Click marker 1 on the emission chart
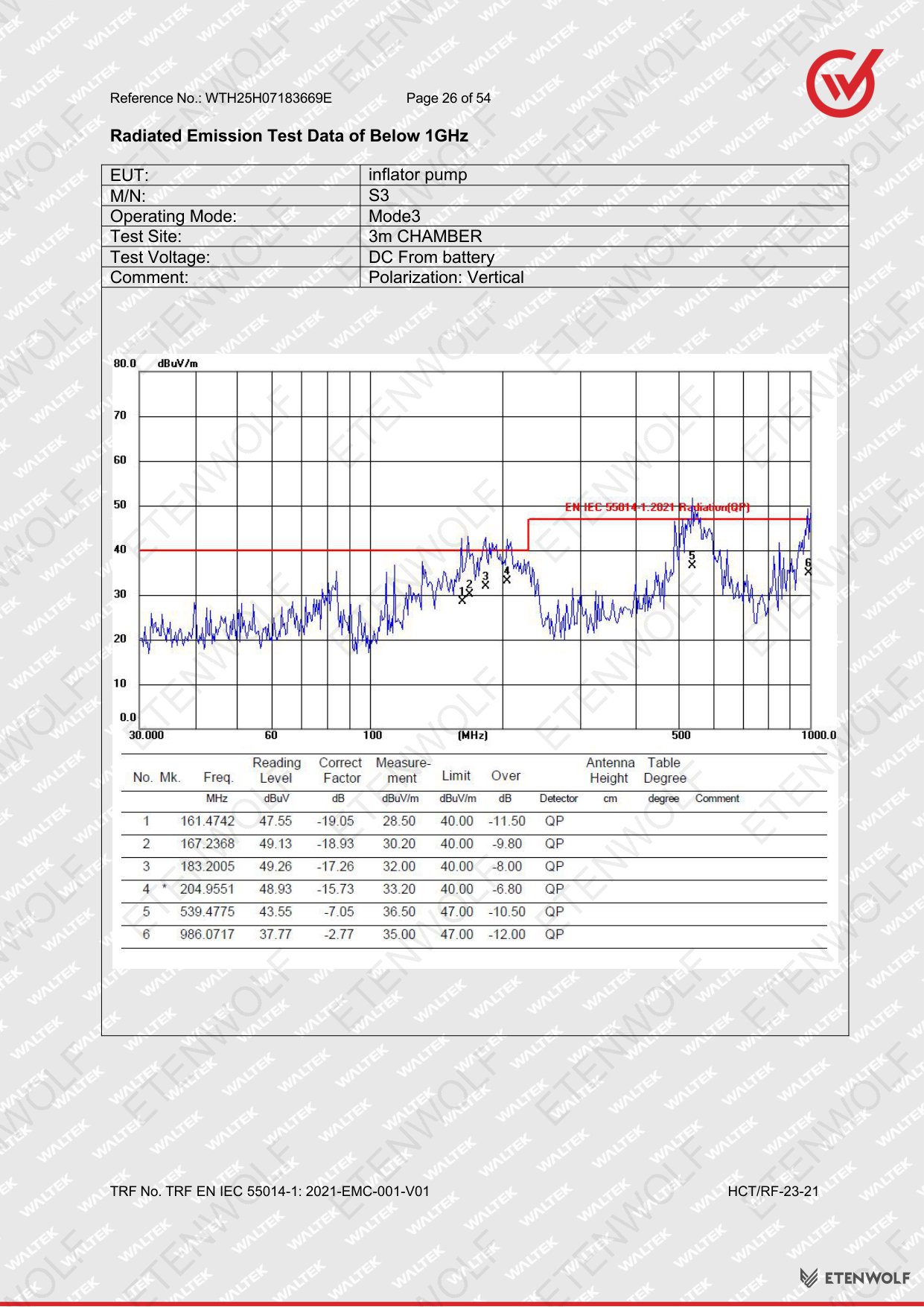Viewport: 924px width, 1307px height. coord(462,596)
